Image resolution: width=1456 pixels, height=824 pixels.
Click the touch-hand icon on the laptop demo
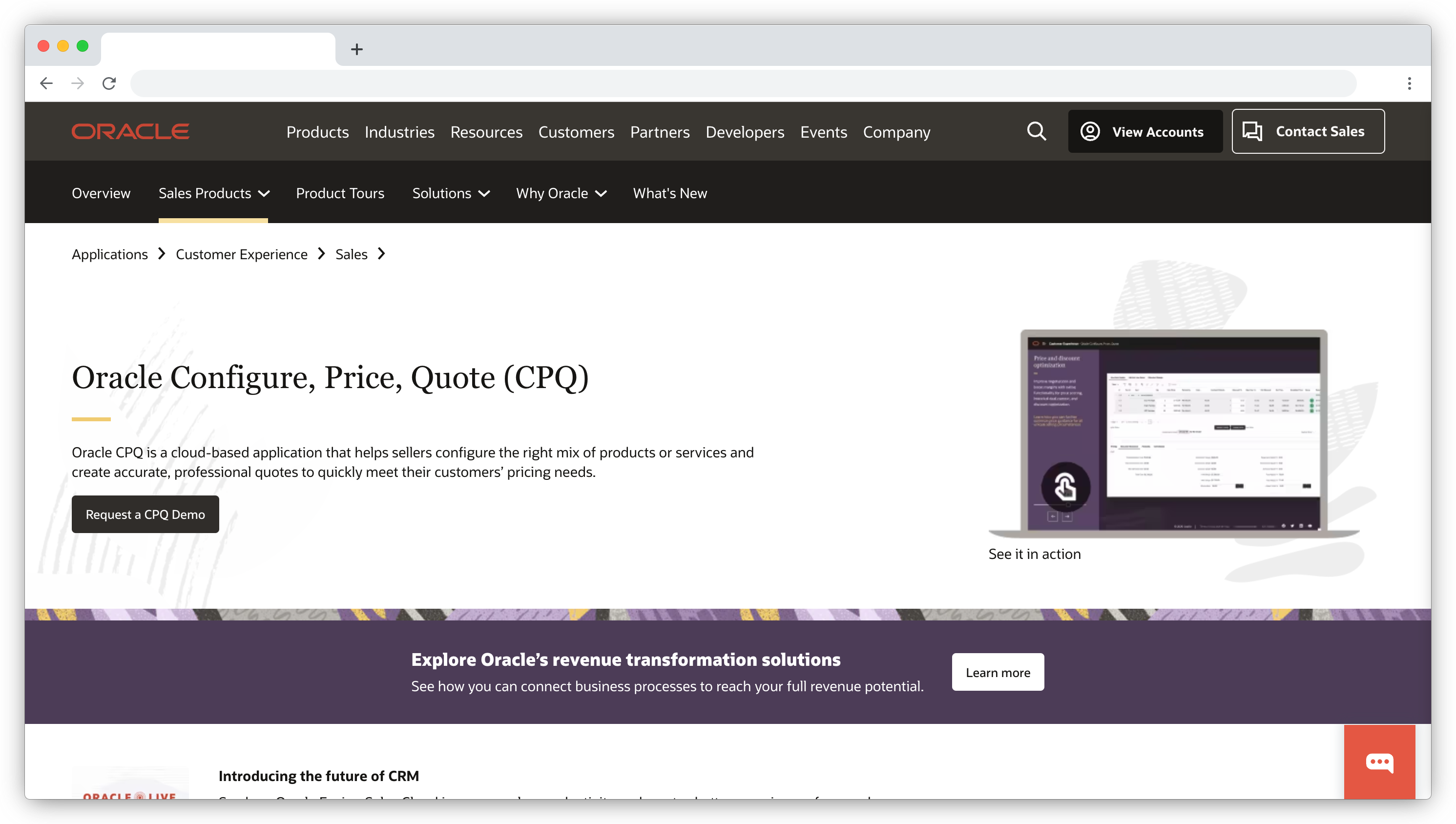tap(1065, 487)
